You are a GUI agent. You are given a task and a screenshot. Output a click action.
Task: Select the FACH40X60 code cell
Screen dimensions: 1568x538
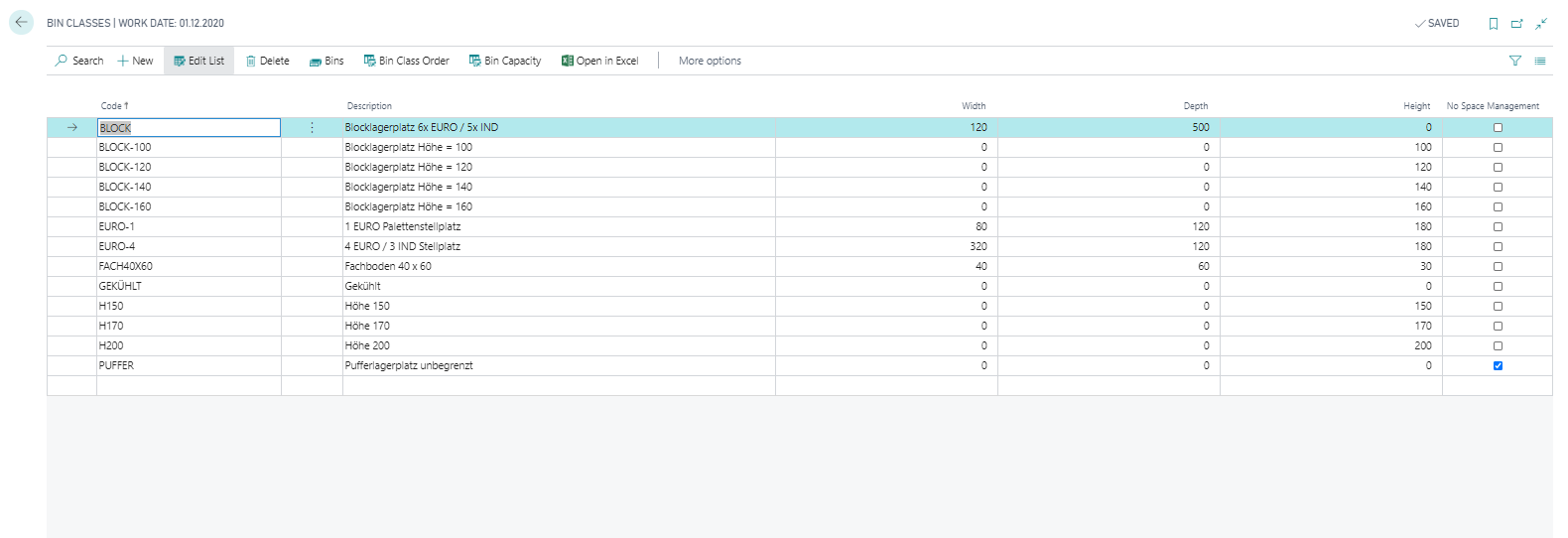point(189,266)
